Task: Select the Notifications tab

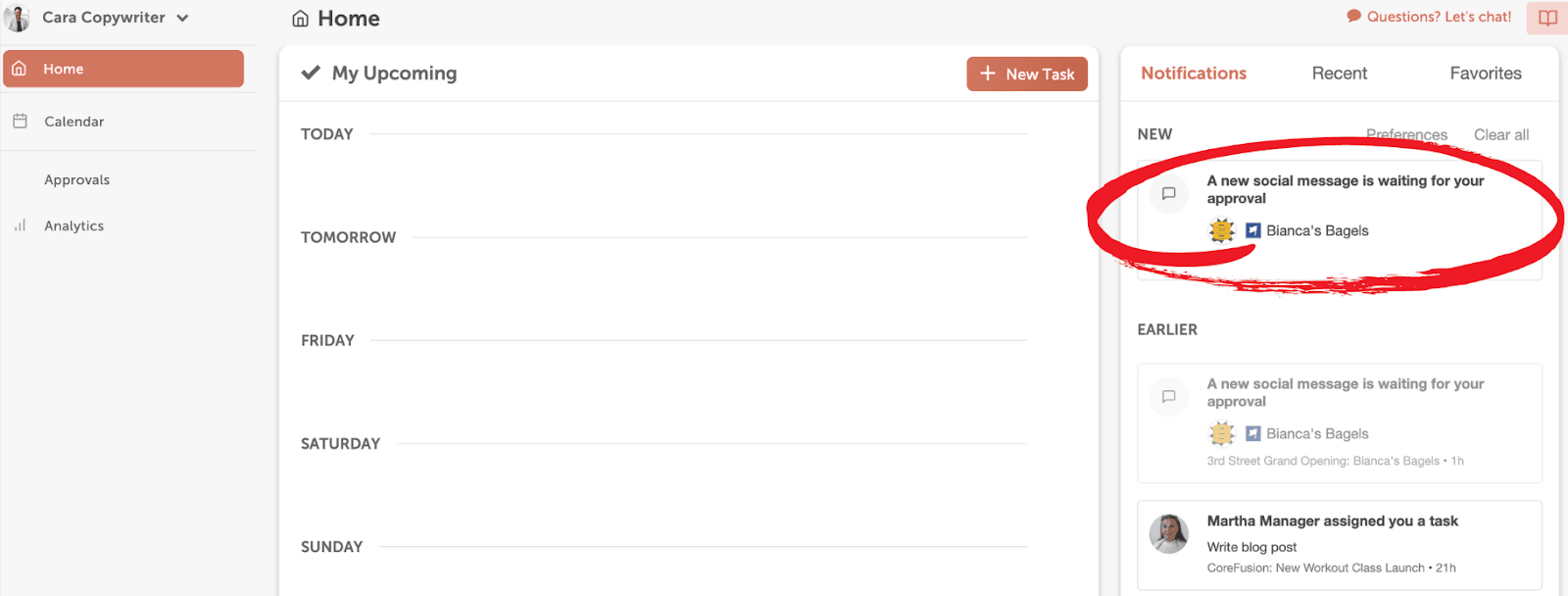Action: coord(1193,74)
